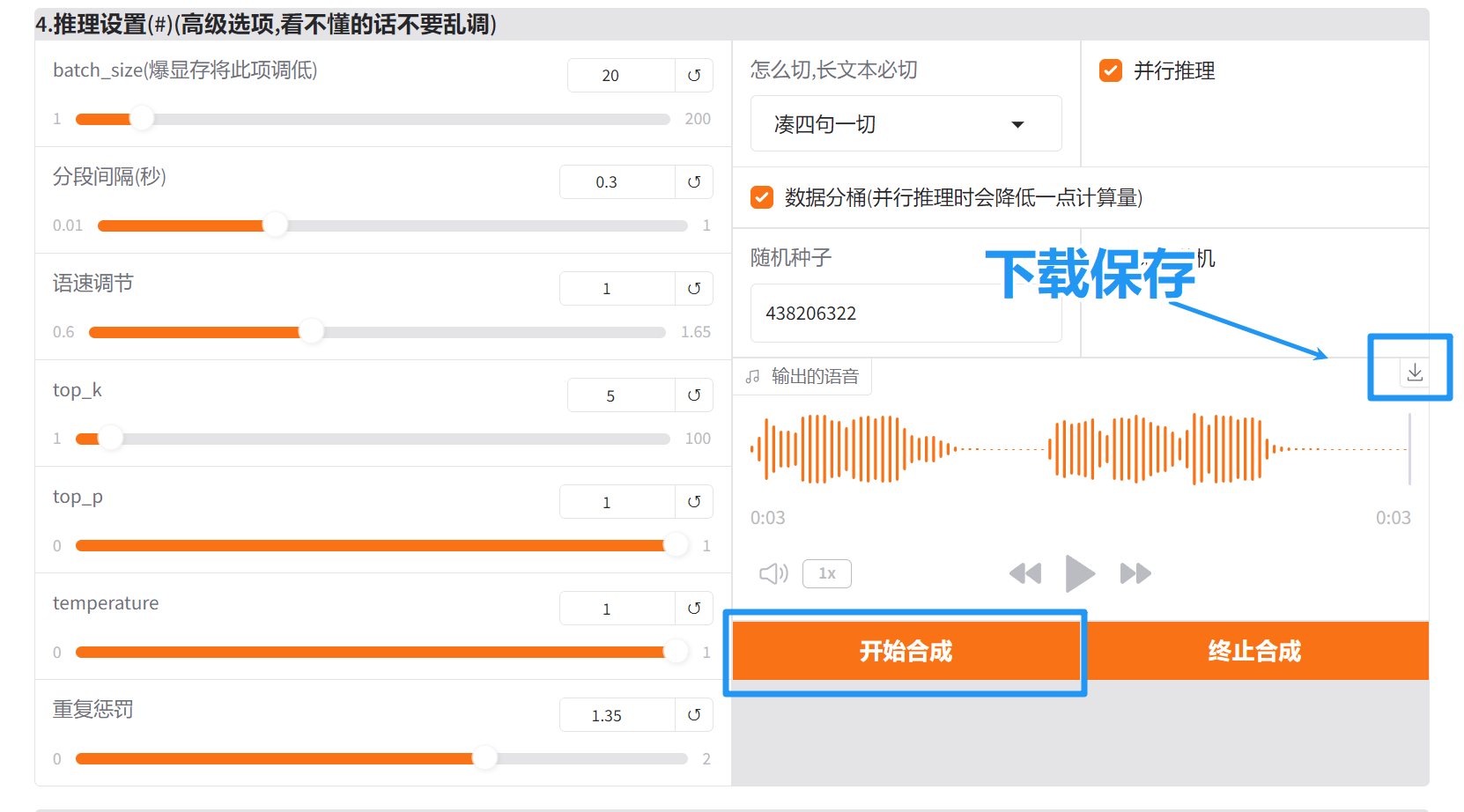The width and height of the screenshot is (1464, 812).
Task: Click the 语速调节 slider handle
Action: coord(312,332)
